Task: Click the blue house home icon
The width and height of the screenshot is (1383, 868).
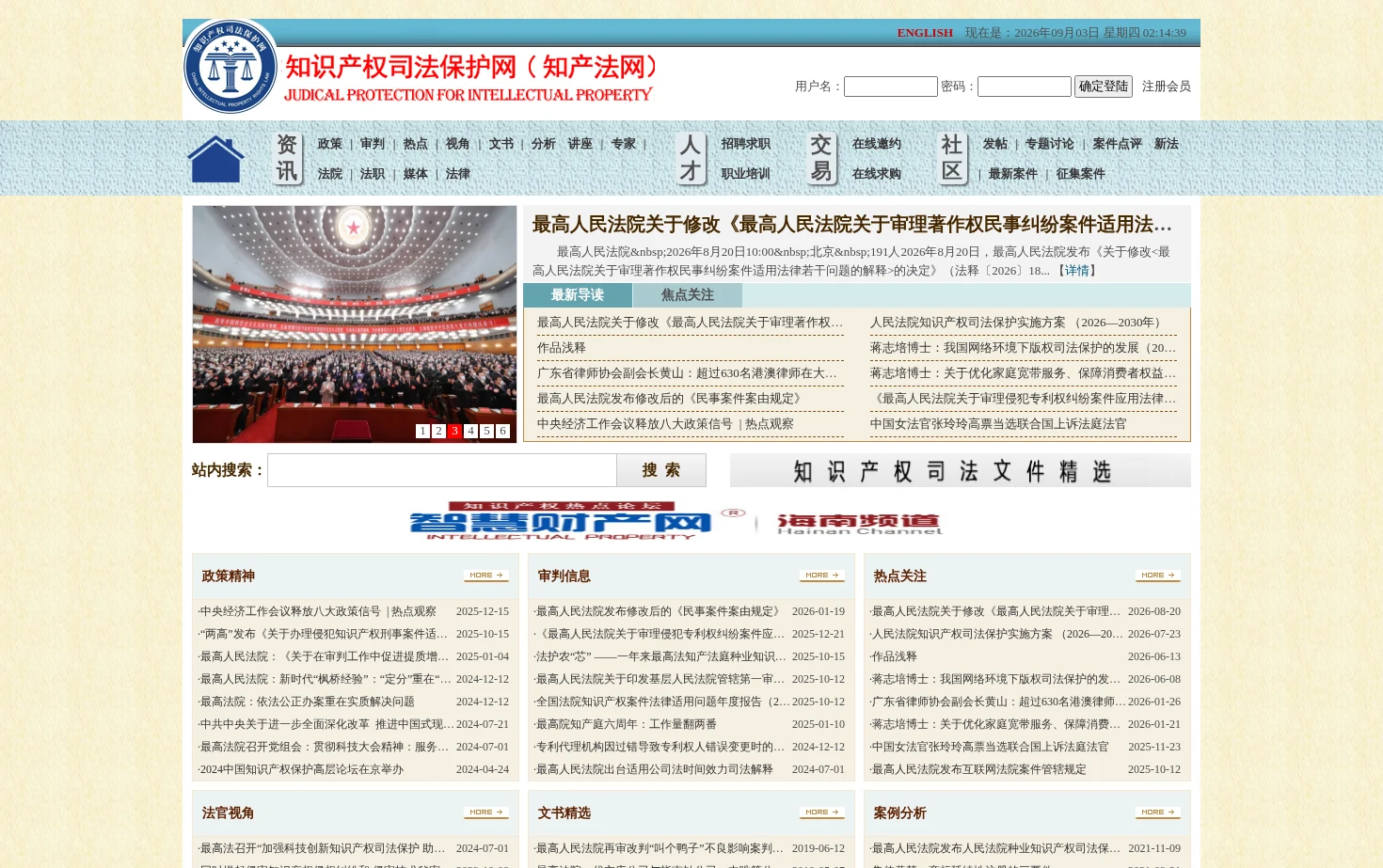Action: click(215, 159)
